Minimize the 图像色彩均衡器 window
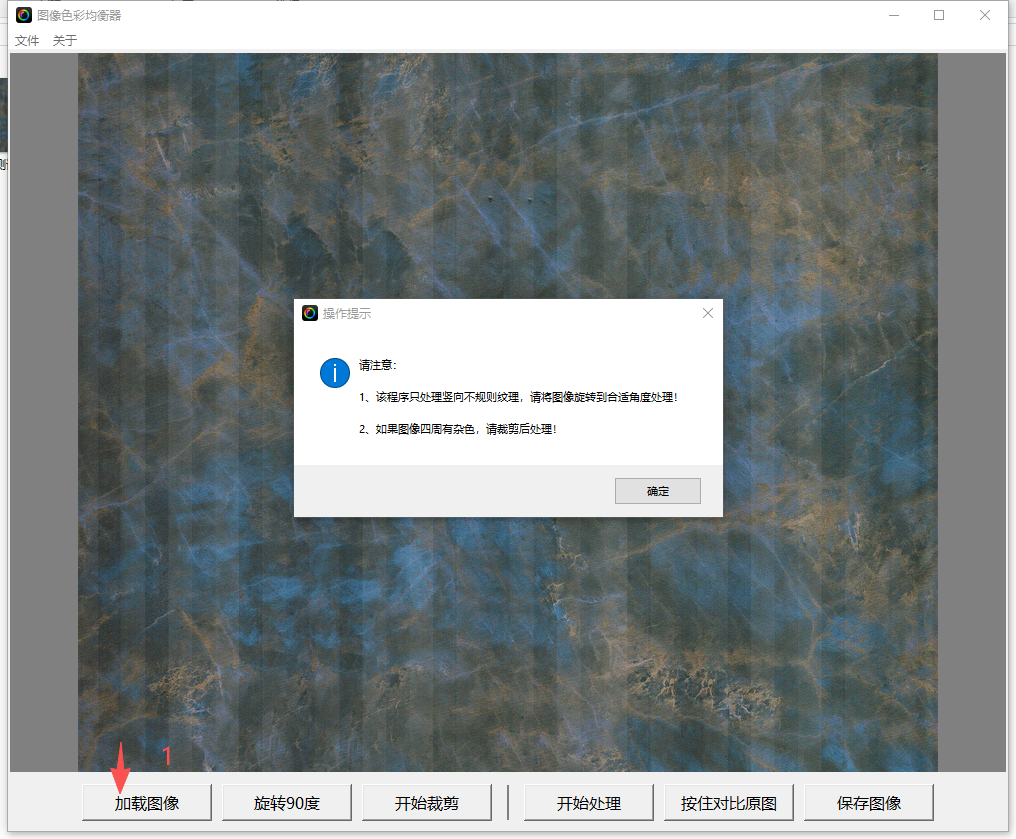 pyautogui.click(x=893, y=15)
